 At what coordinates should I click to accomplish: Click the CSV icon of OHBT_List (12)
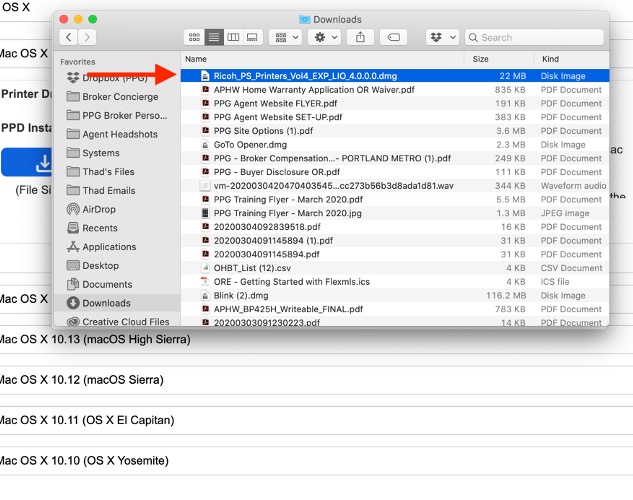point(205,268)
